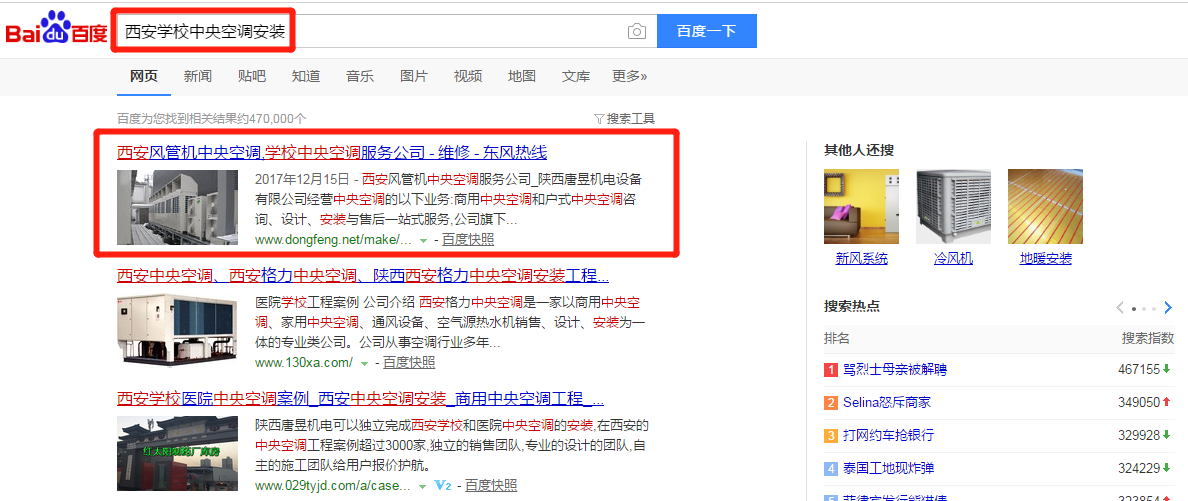Expand dropdown arrow beside 029tyjd.com URL
This screenshot has height=501, width=1188.
coord(424,486)
